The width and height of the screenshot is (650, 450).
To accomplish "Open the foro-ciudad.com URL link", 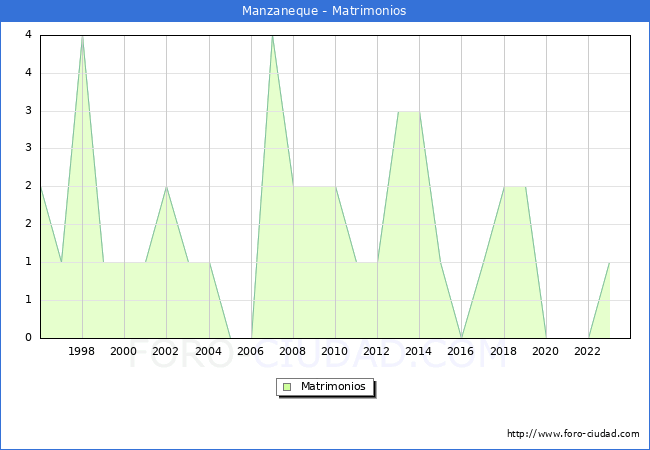I will [x=573, y=434].
